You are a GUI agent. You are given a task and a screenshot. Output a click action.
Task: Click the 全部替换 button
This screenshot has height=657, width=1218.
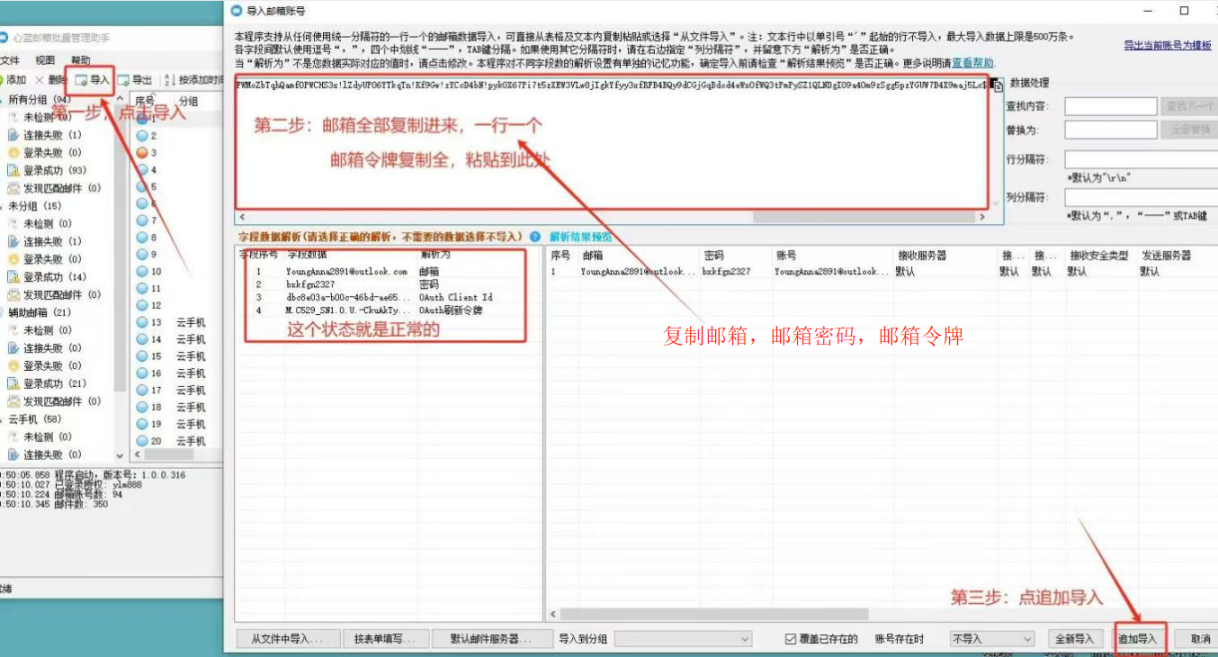point(1189,130)
